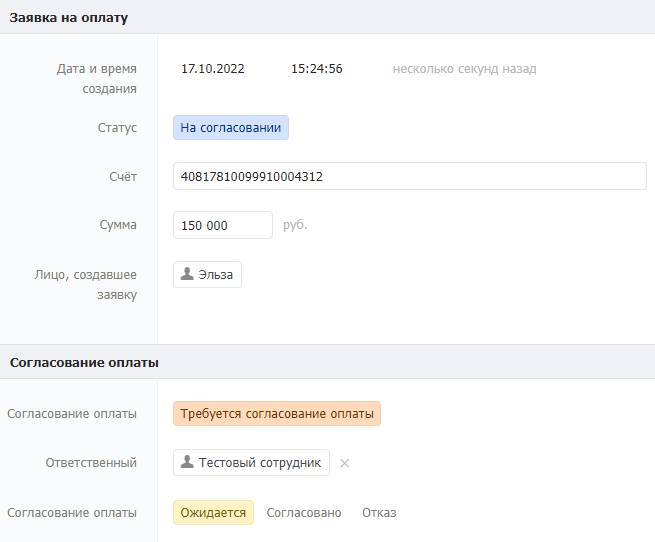
Task: Click the Дата и время создания label
Action: (96, 79)
